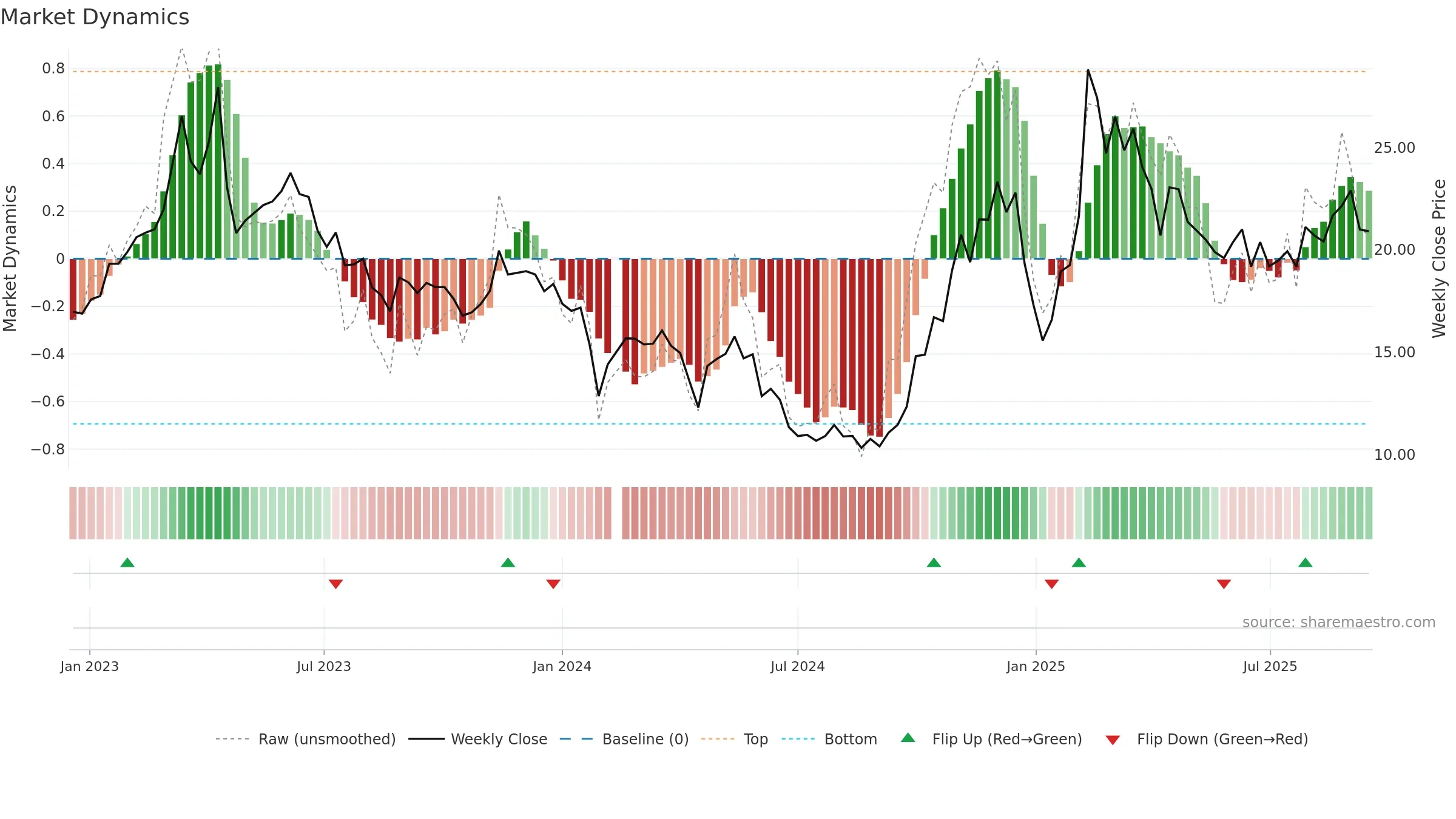Click the '20.00' right axis price label
Image resolution: width=1456 pixels, height=819 pixels.
[1395, 250]
